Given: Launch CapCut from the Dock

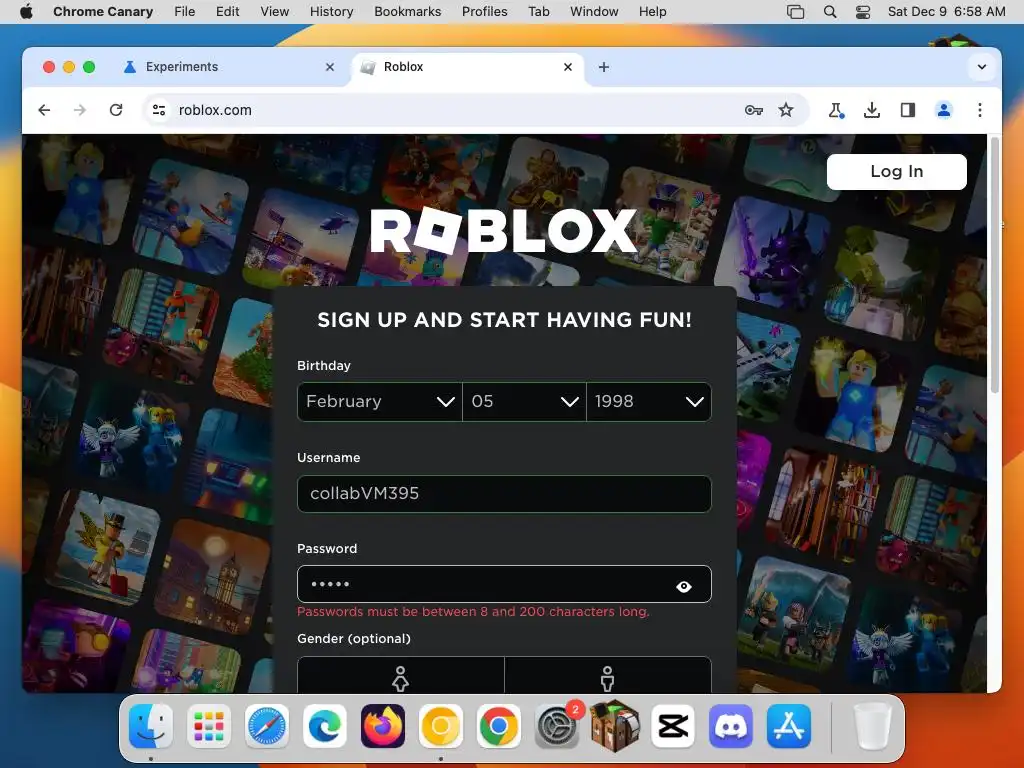Looking at the screenshot, I should point(673,726).
